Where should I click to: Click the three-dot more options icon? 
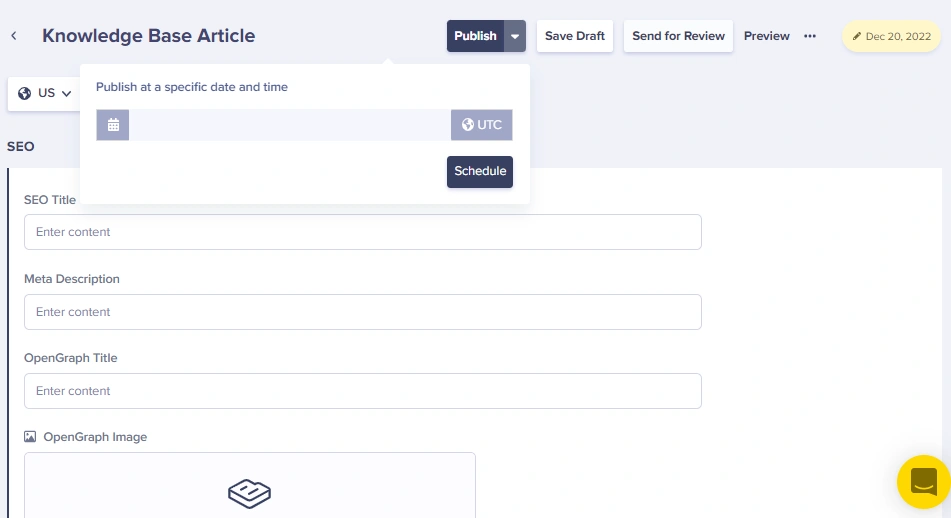coord(810,36)
